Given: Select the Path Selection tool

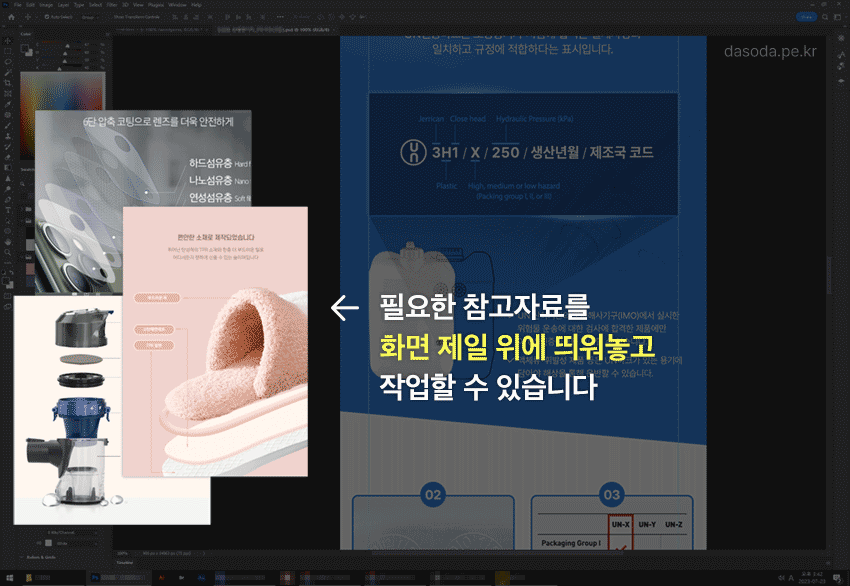Looking at the screenshot, I should [x=8, y=221].
